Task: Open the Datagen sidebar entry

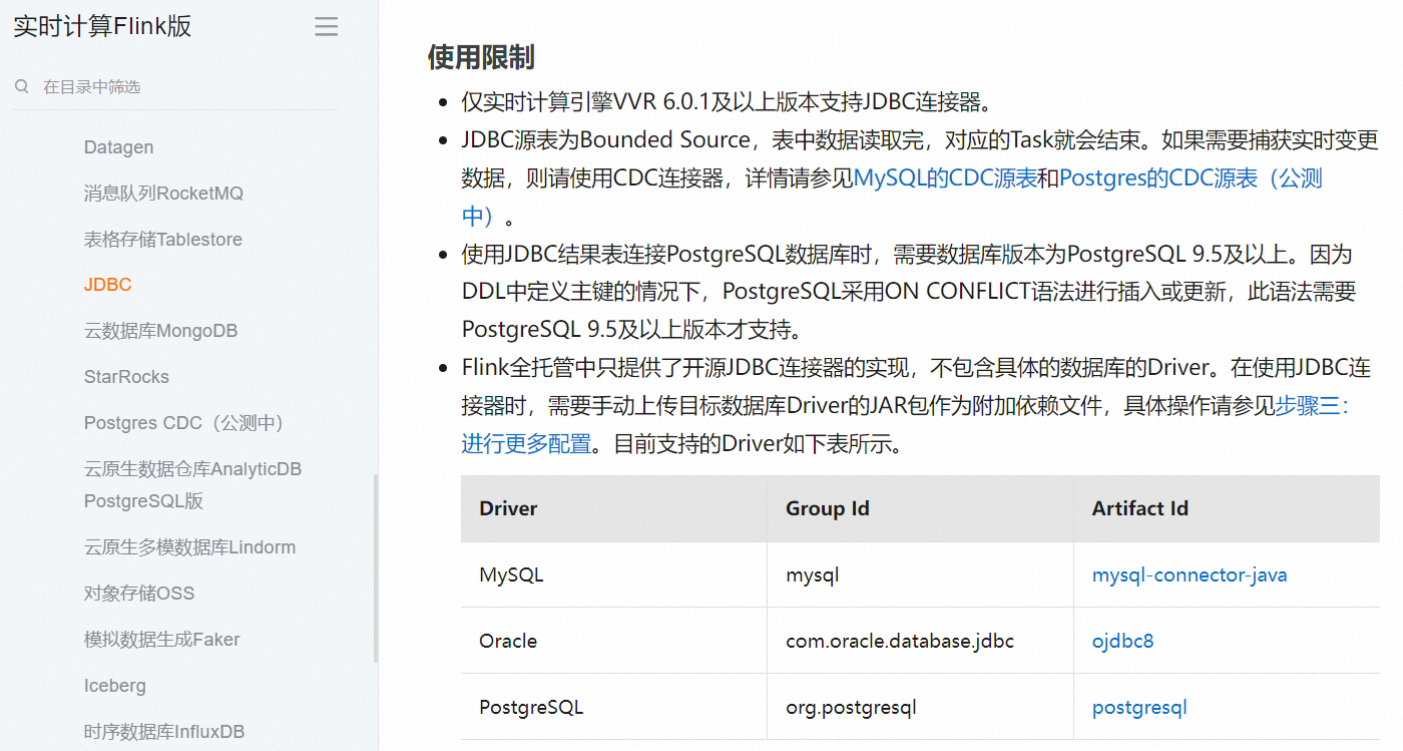Action: [119, 147]
